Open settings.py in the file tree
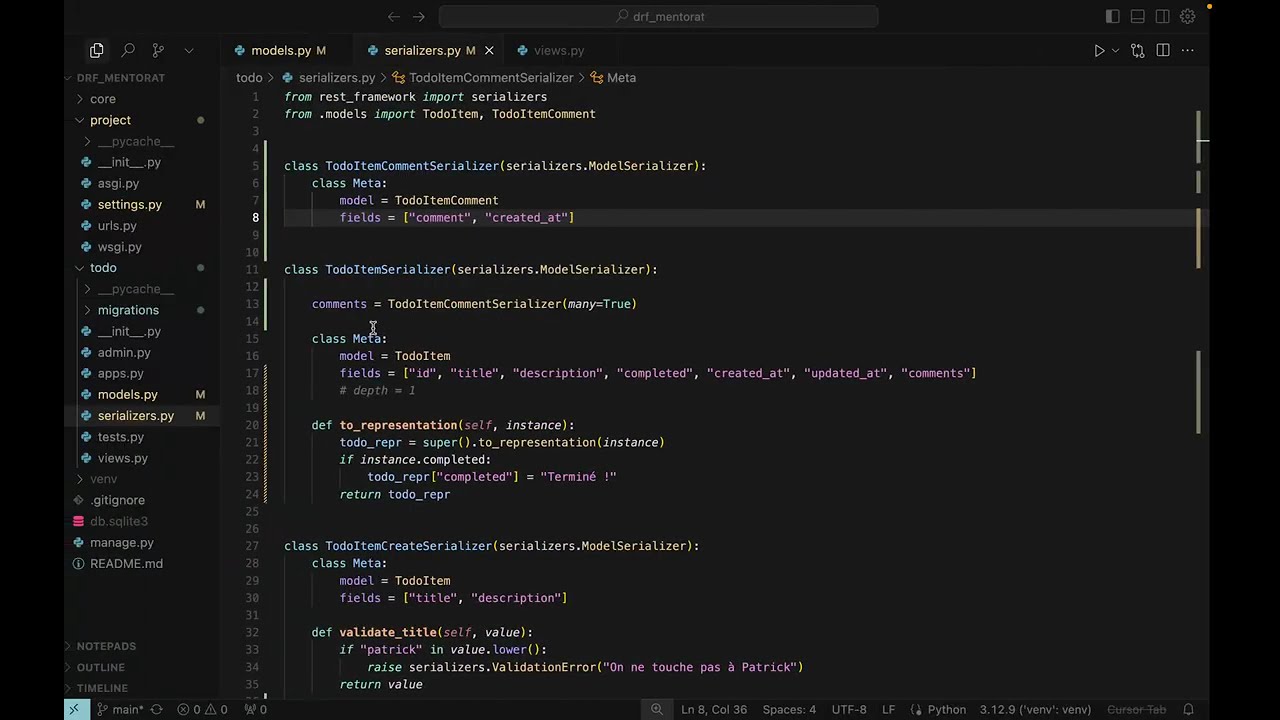Image resolution: width=1280 pixels, height=720 pixels. (130, 204)
